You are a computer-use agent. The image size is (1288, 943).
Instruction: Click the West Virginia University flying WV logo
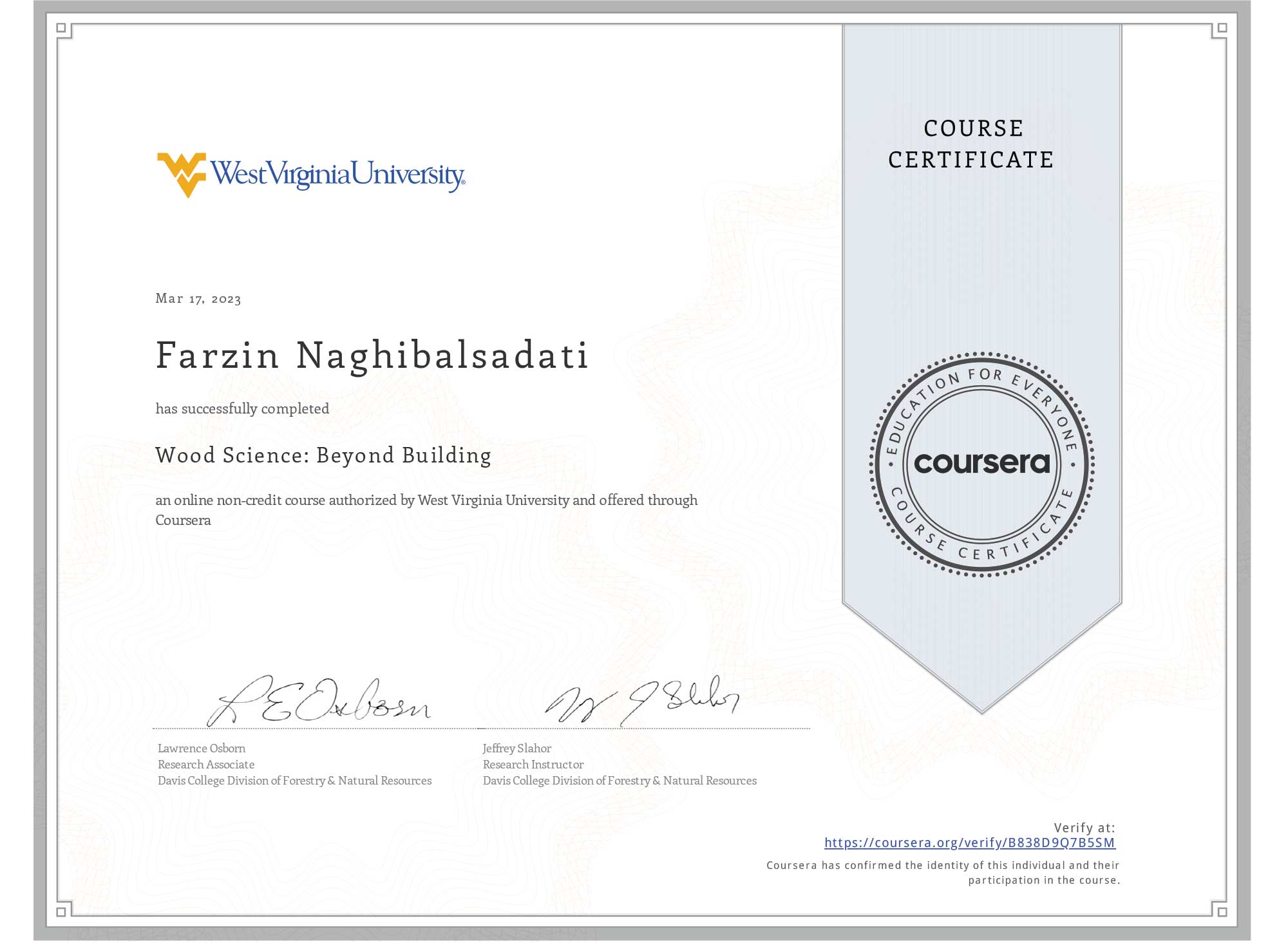point(181,173)
